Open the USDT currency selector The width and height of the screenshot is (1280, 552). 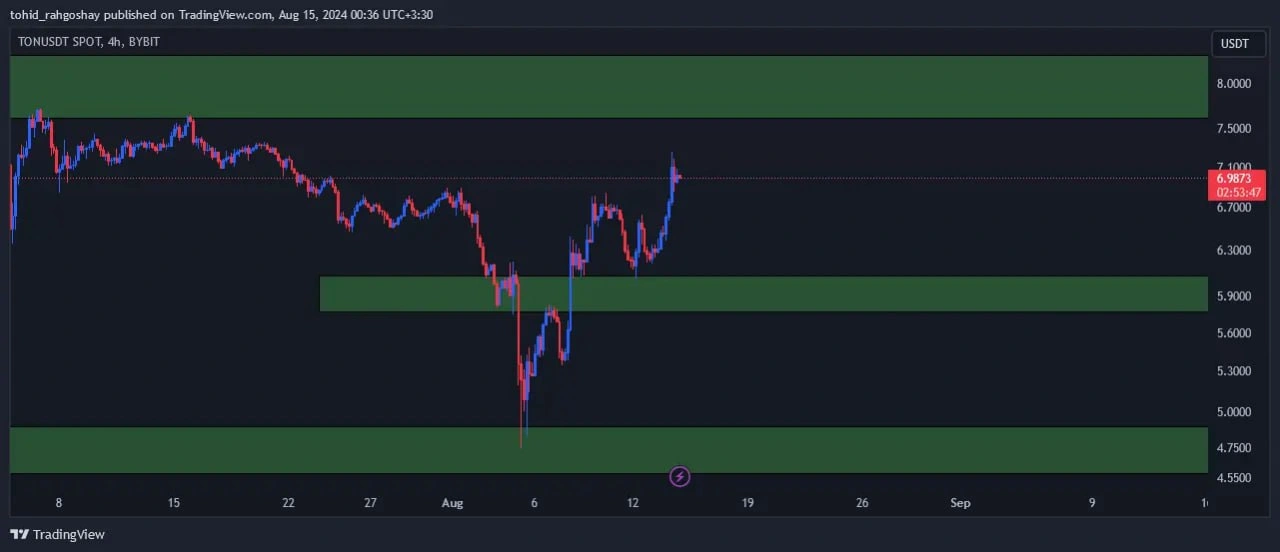click(x=1235, y=44)
